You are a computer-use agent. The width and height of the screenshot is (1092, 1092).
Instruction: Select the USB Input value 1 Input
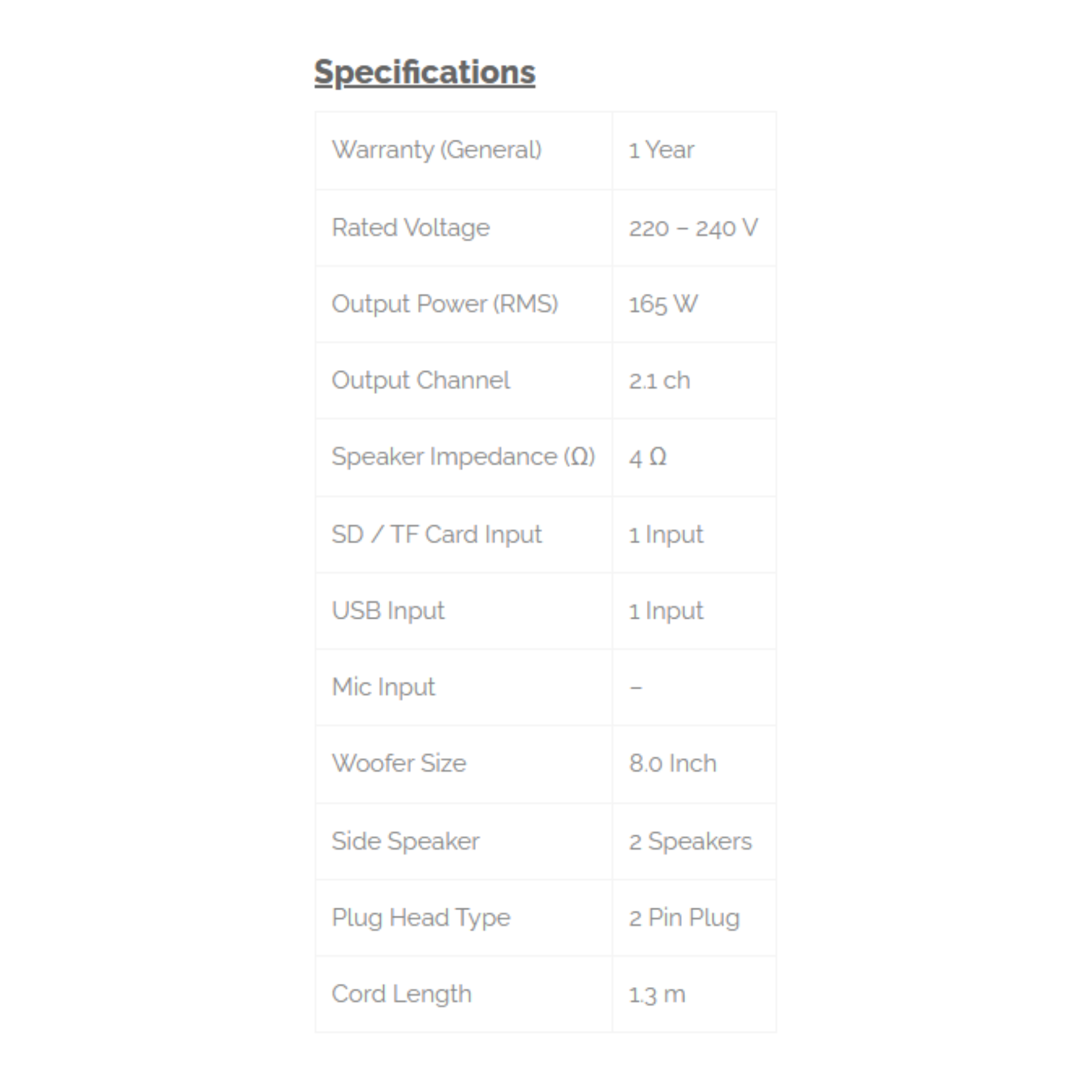pos(666,611)
